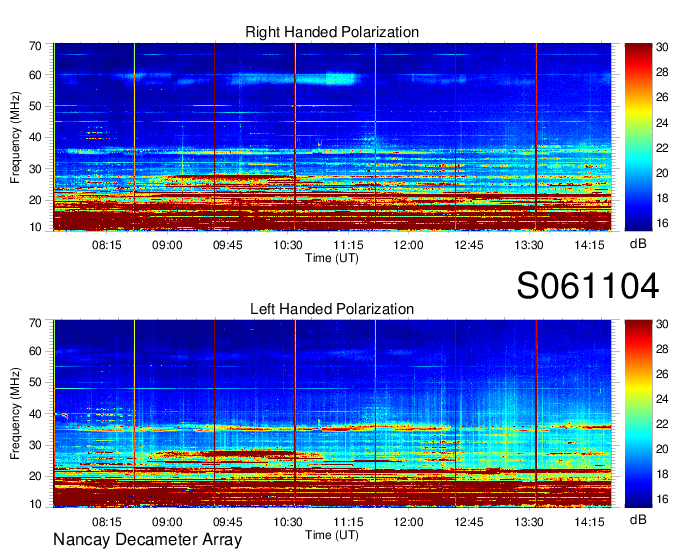Screen dimensions: 680x552
Task: Click the "12:45" time tick of Left Handed plot
Action: tap(468, 522)
